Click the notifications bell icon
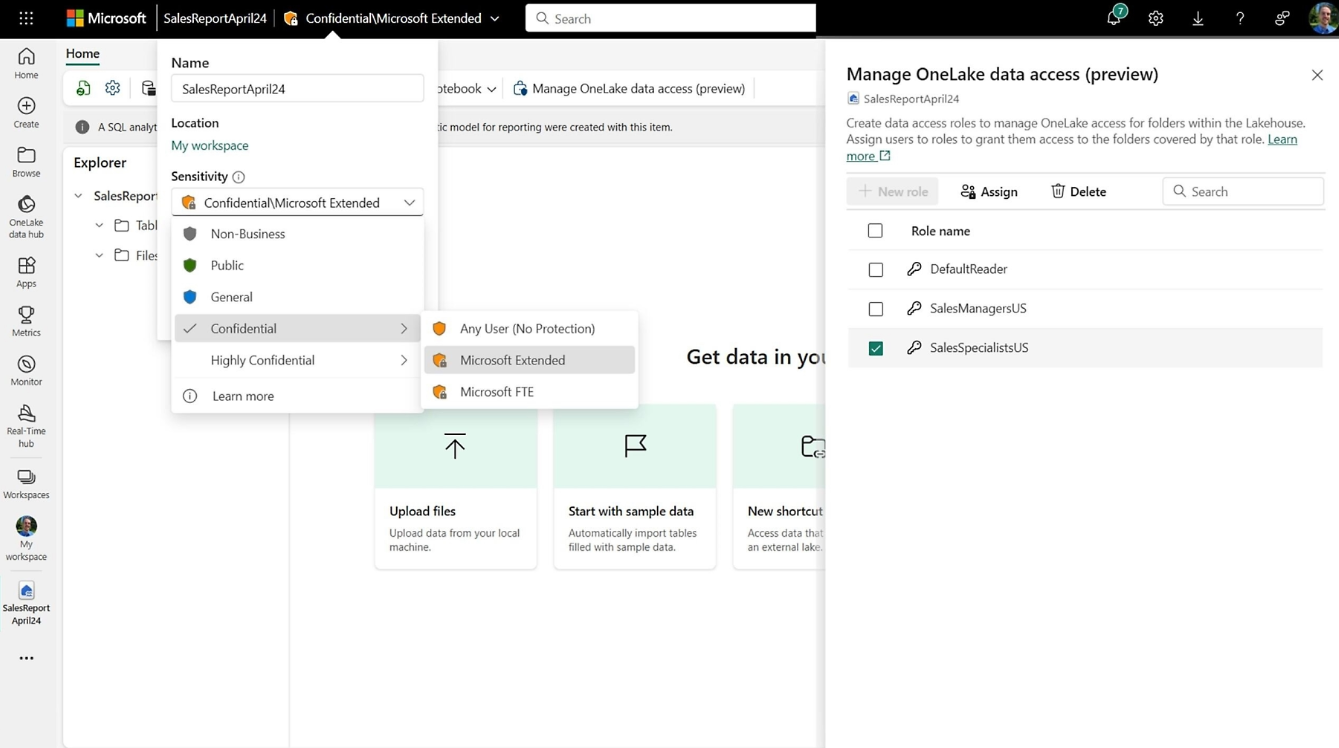 (1112, 18)
